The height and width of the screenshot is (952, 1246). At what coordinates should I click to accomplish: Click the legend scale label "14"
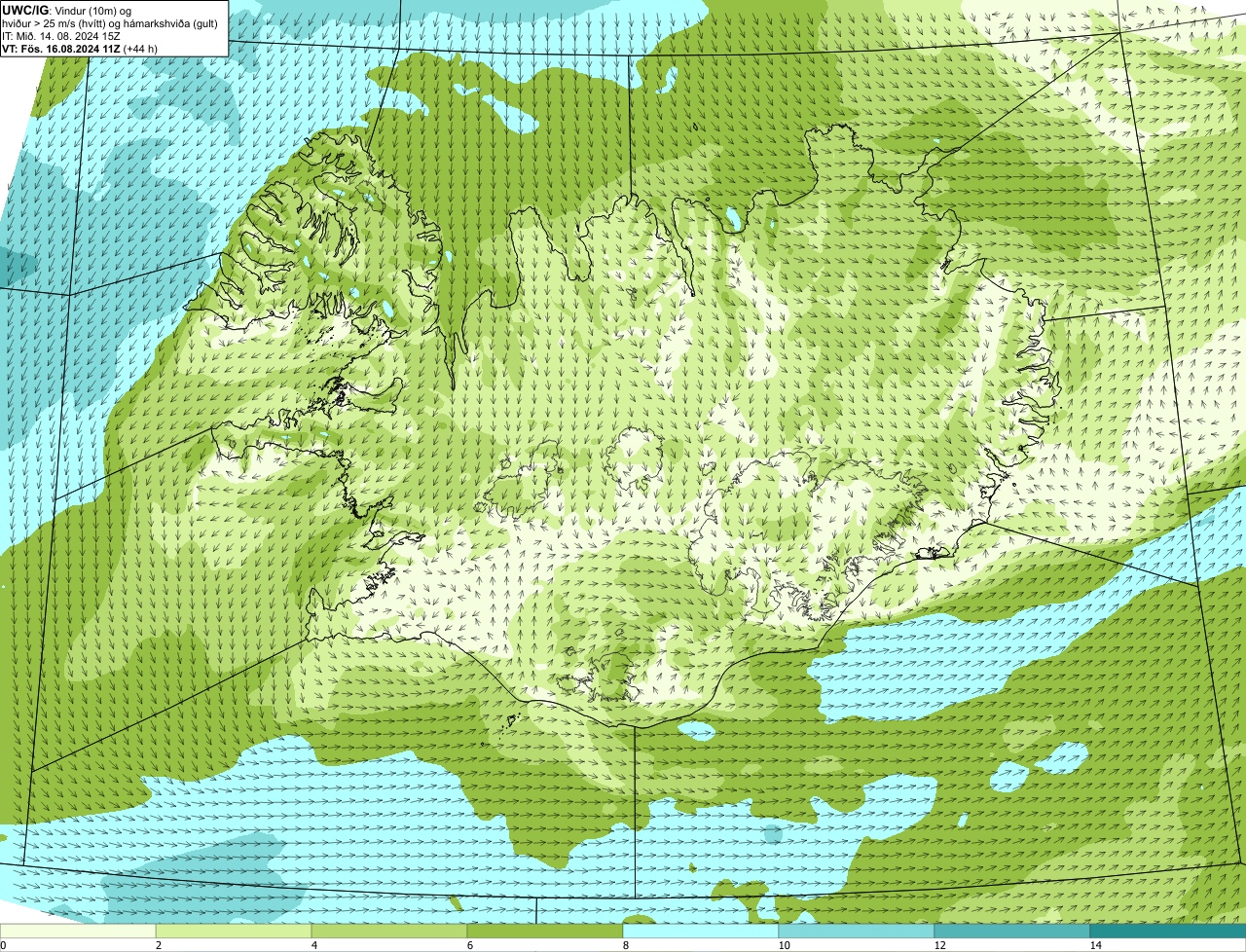pos(1095,945)
